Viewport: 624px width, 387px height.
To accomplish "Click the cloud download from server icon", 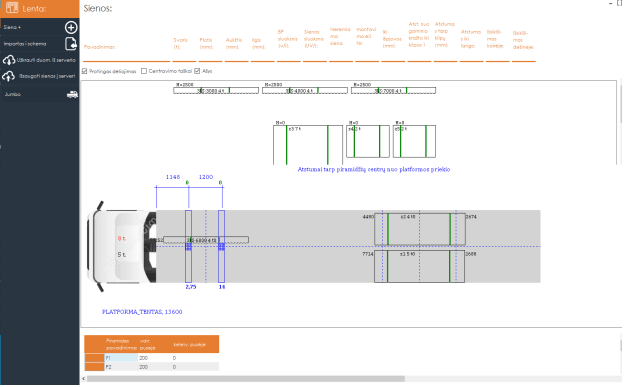I will [x=9, y=60].
